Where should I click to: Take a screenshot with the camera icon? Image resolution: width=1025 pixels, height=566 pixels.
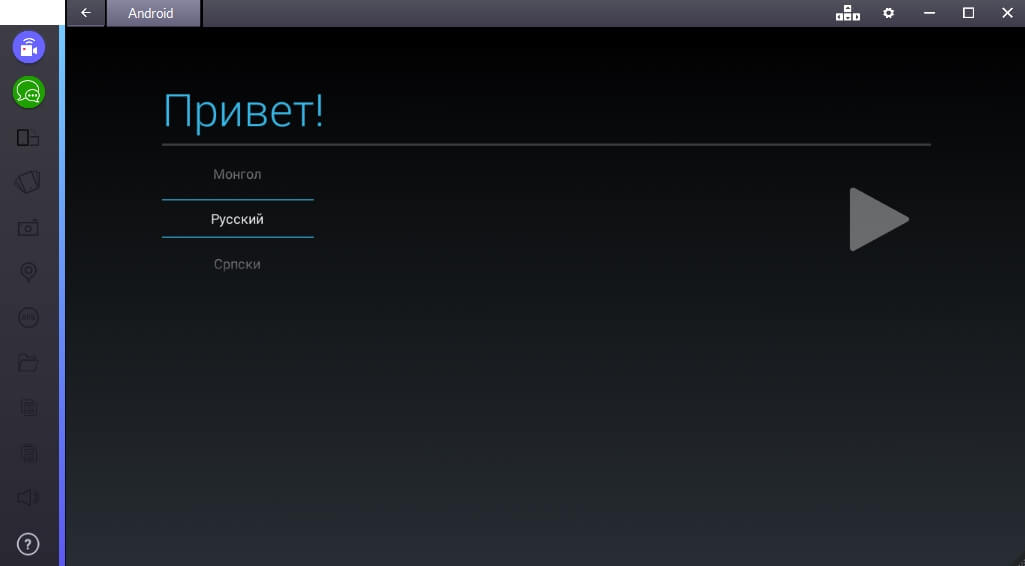[28, 228]
